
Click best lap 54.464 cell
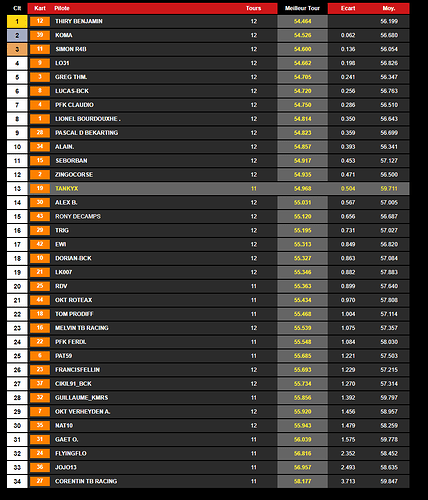point(302,21)
